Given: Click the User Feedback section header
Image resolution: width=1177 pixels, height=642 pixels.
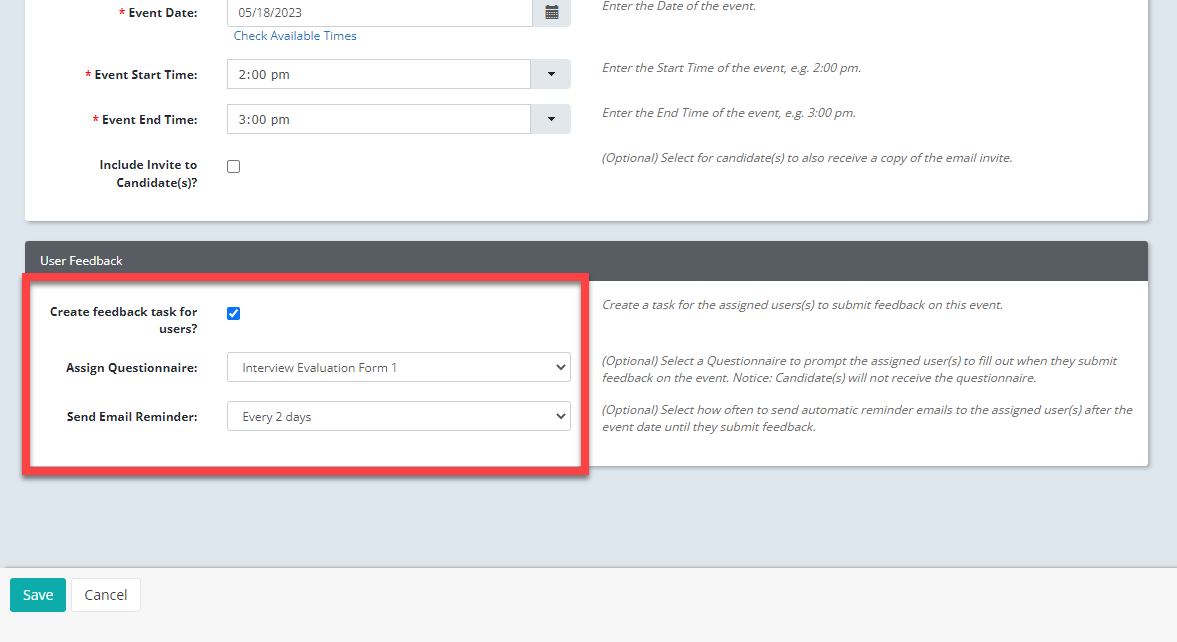Looking at the screenshot, I should pos(81,261).
